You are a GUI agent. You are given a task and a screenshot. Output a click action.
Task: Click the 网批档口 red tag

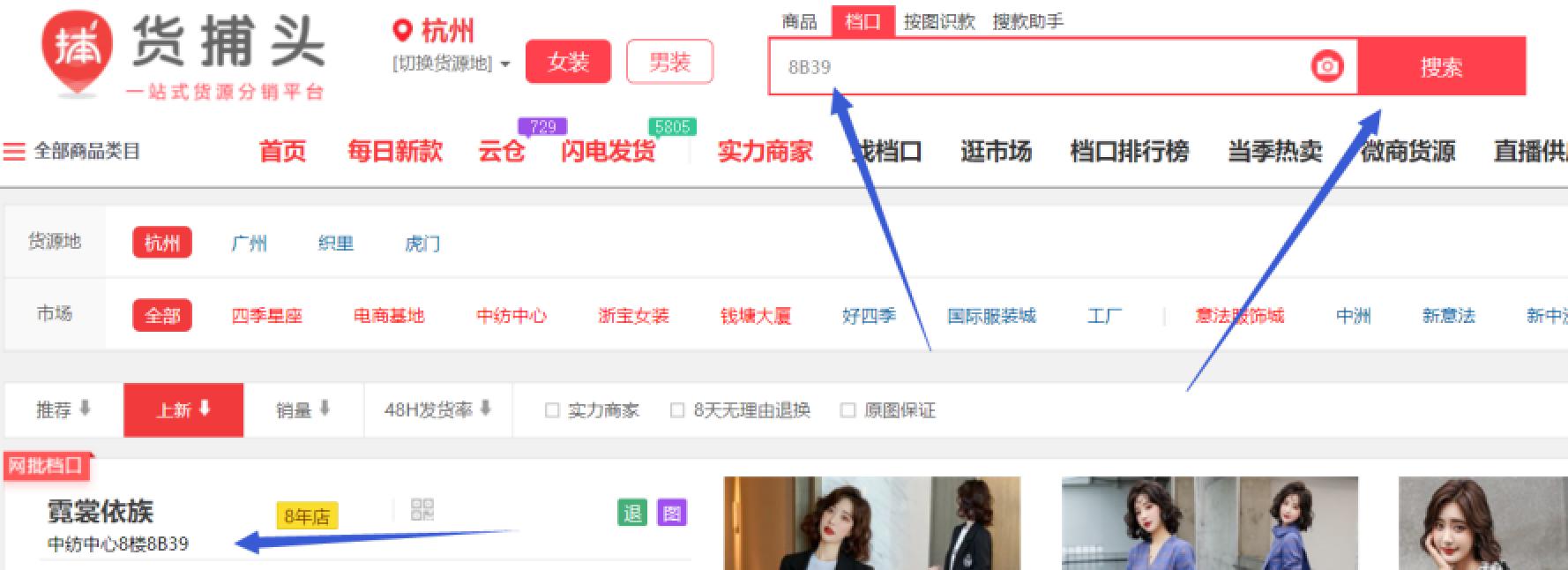(46, 465)
